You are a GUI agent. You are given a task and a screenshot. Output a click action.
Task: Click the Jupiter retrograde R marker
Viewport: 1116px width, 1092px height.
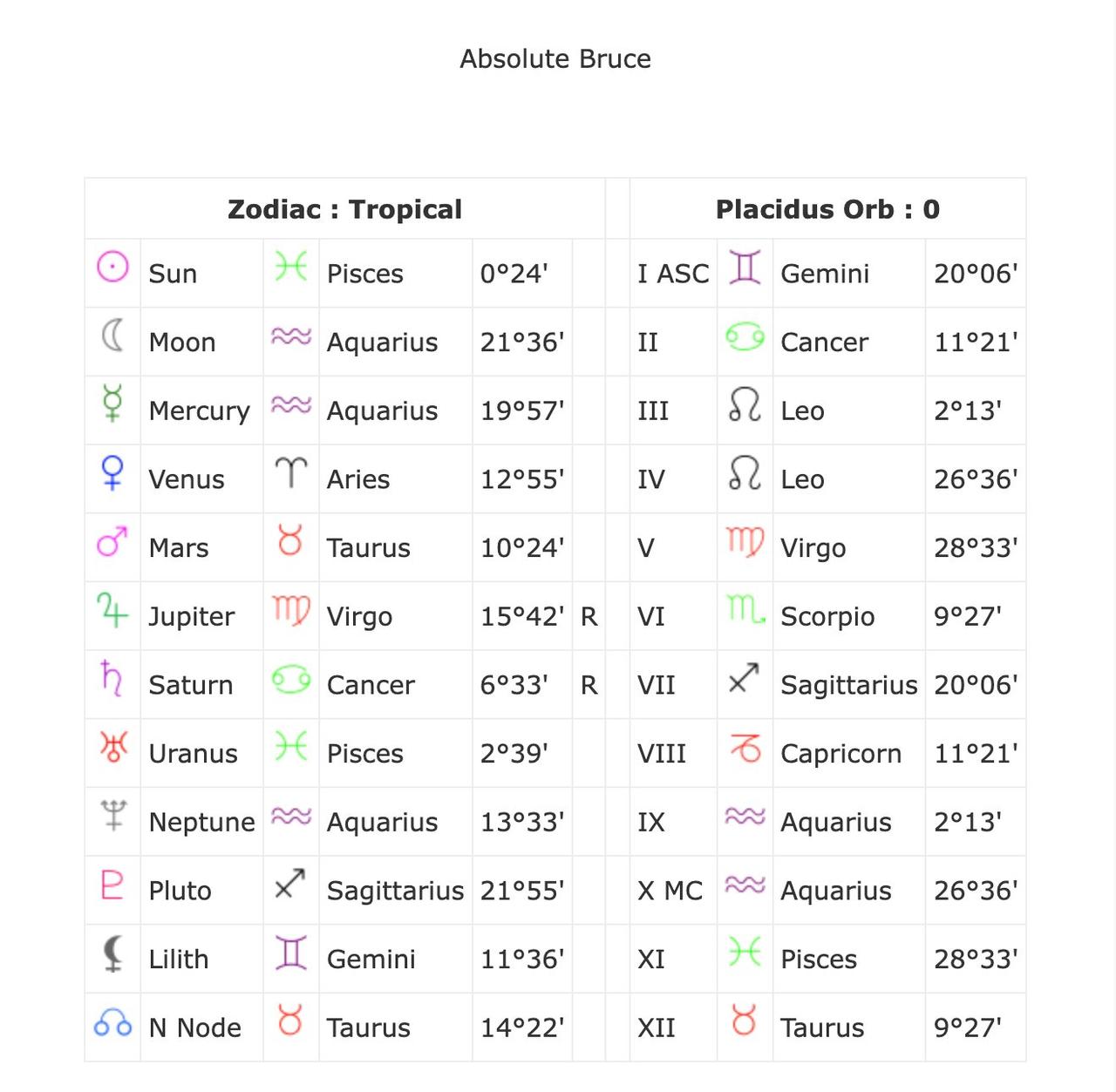coord(589,617)
